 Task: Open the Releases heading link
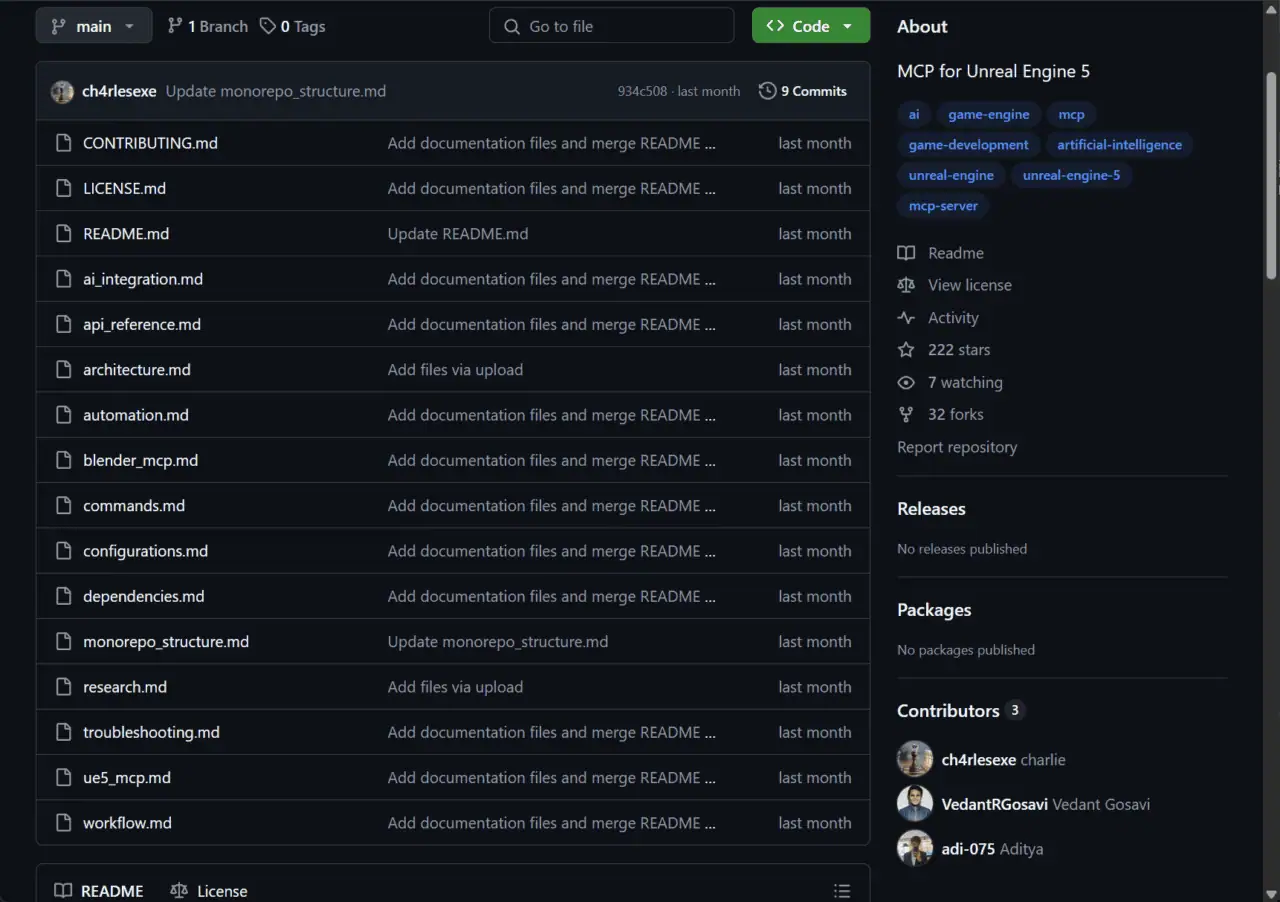coord(931,509)
